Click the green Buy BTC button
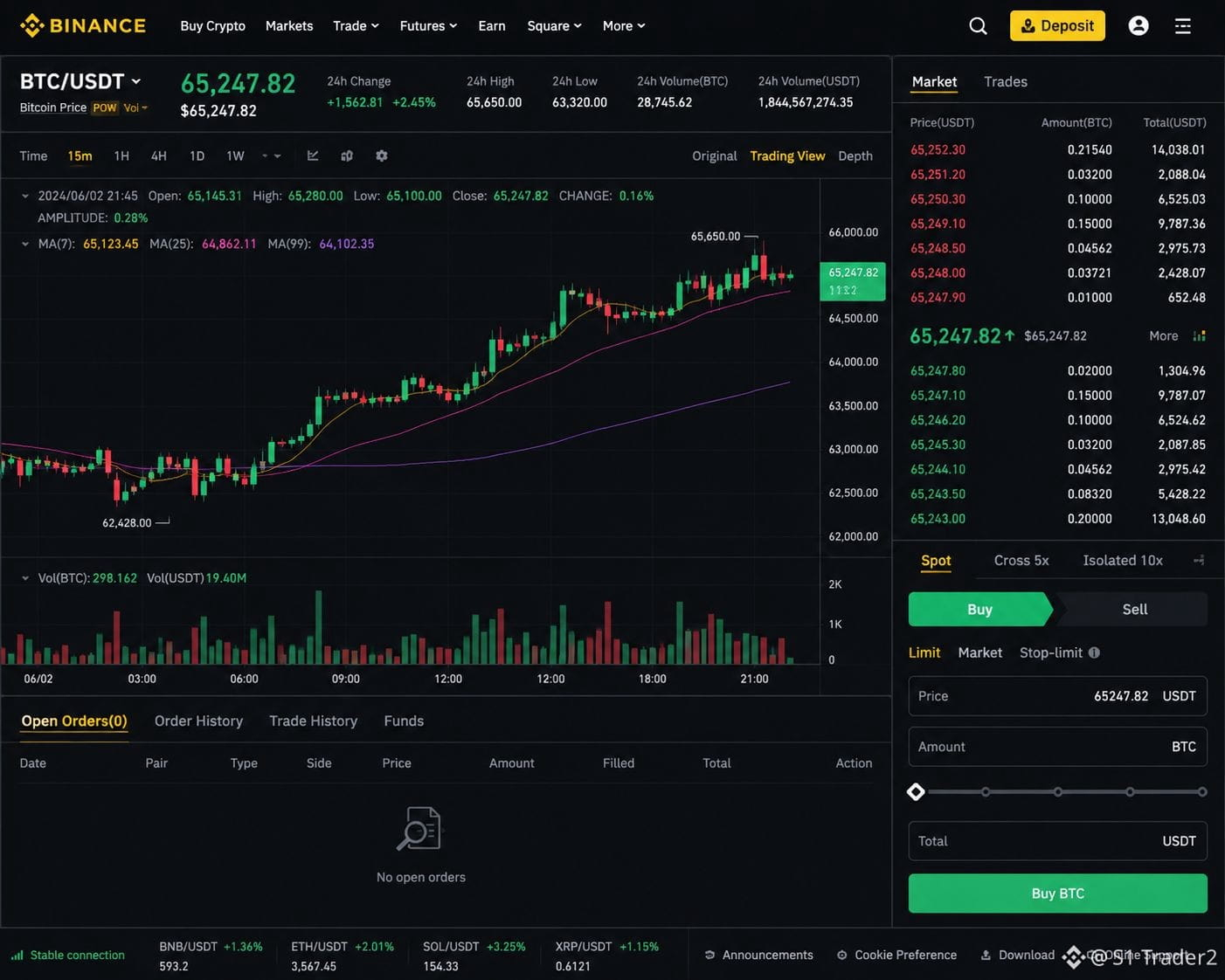The image size is (1225, 980). 1057,894
